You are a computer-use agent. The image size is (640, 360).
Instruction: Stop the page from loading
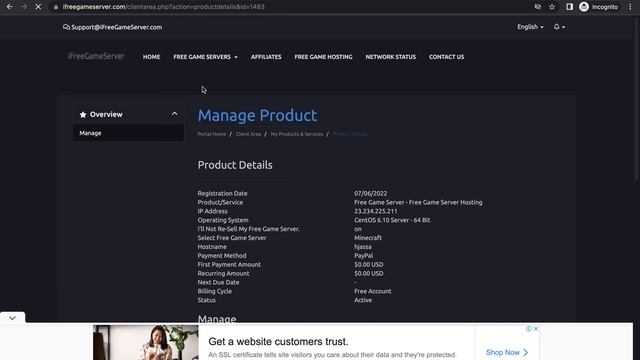[x=38, y=7]
